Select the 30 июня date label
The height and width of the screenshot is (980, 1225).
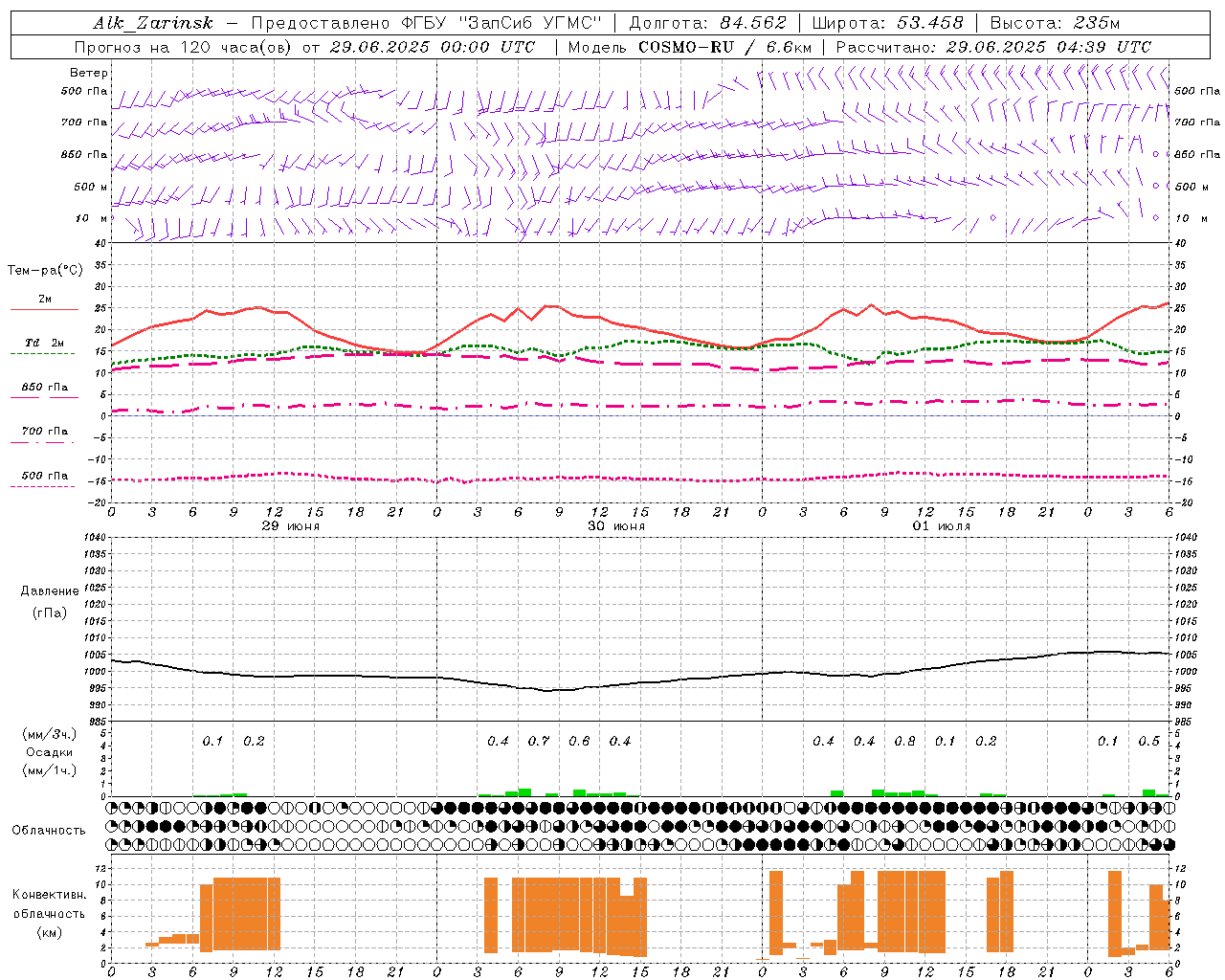point(616,525)
